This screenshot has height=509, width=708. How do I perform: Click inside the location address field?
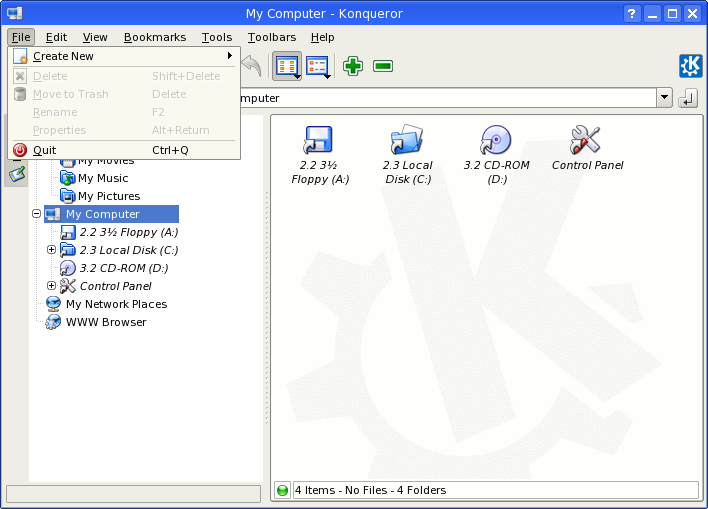pyautogui.click(x=447, y=98)
